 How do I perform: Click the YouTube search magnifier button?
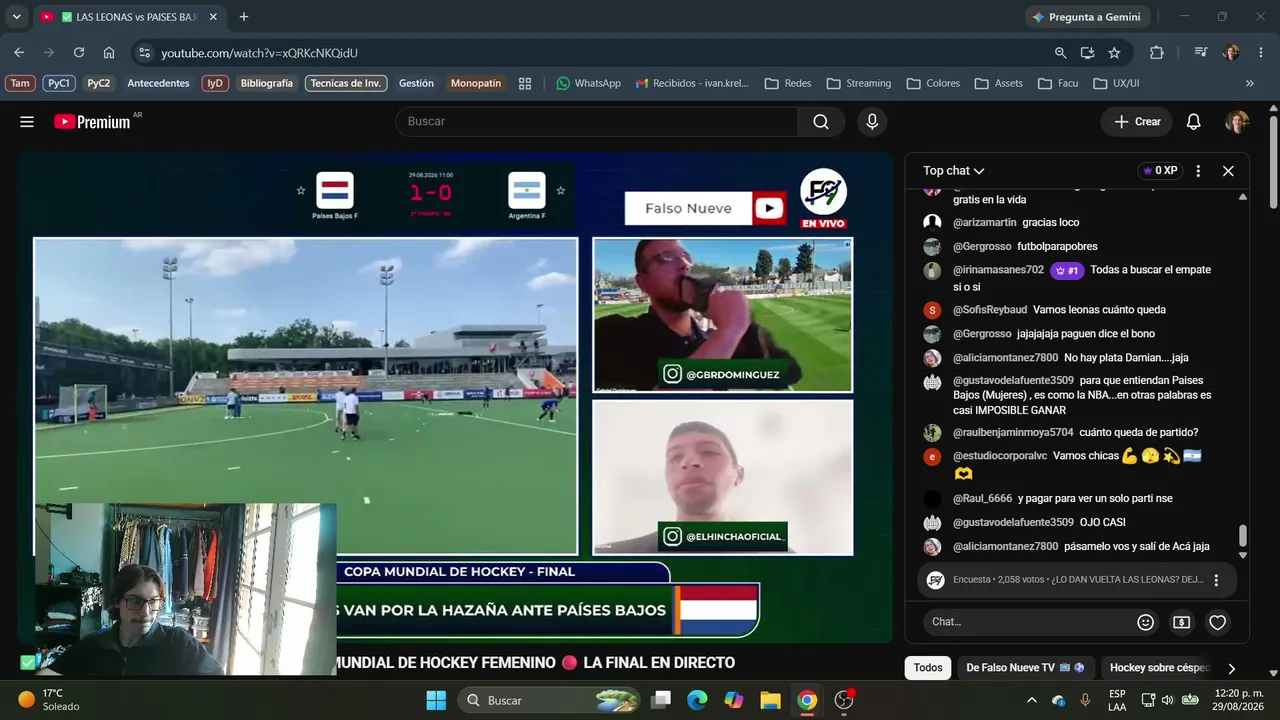click(x=821, y=122)
